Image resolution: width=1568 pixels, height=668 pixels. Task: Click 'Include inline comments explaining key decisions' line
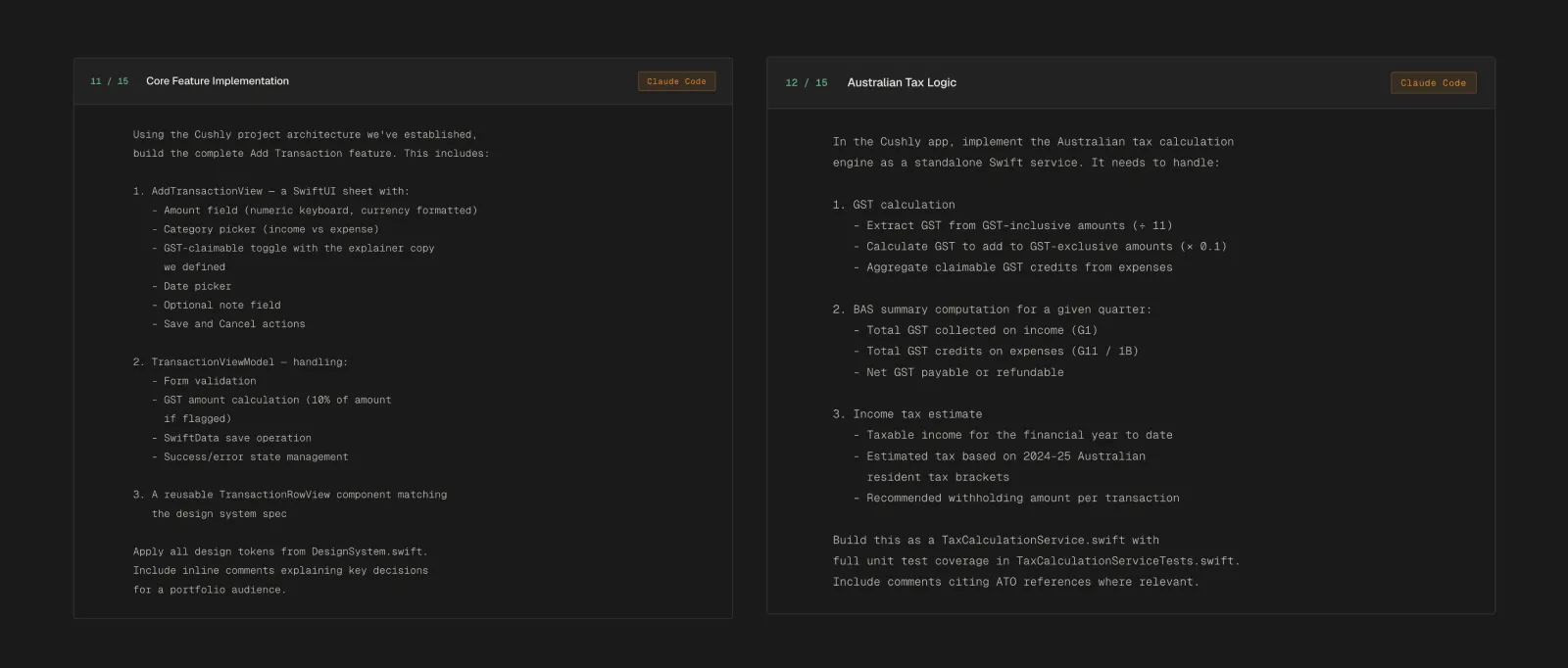280,570
